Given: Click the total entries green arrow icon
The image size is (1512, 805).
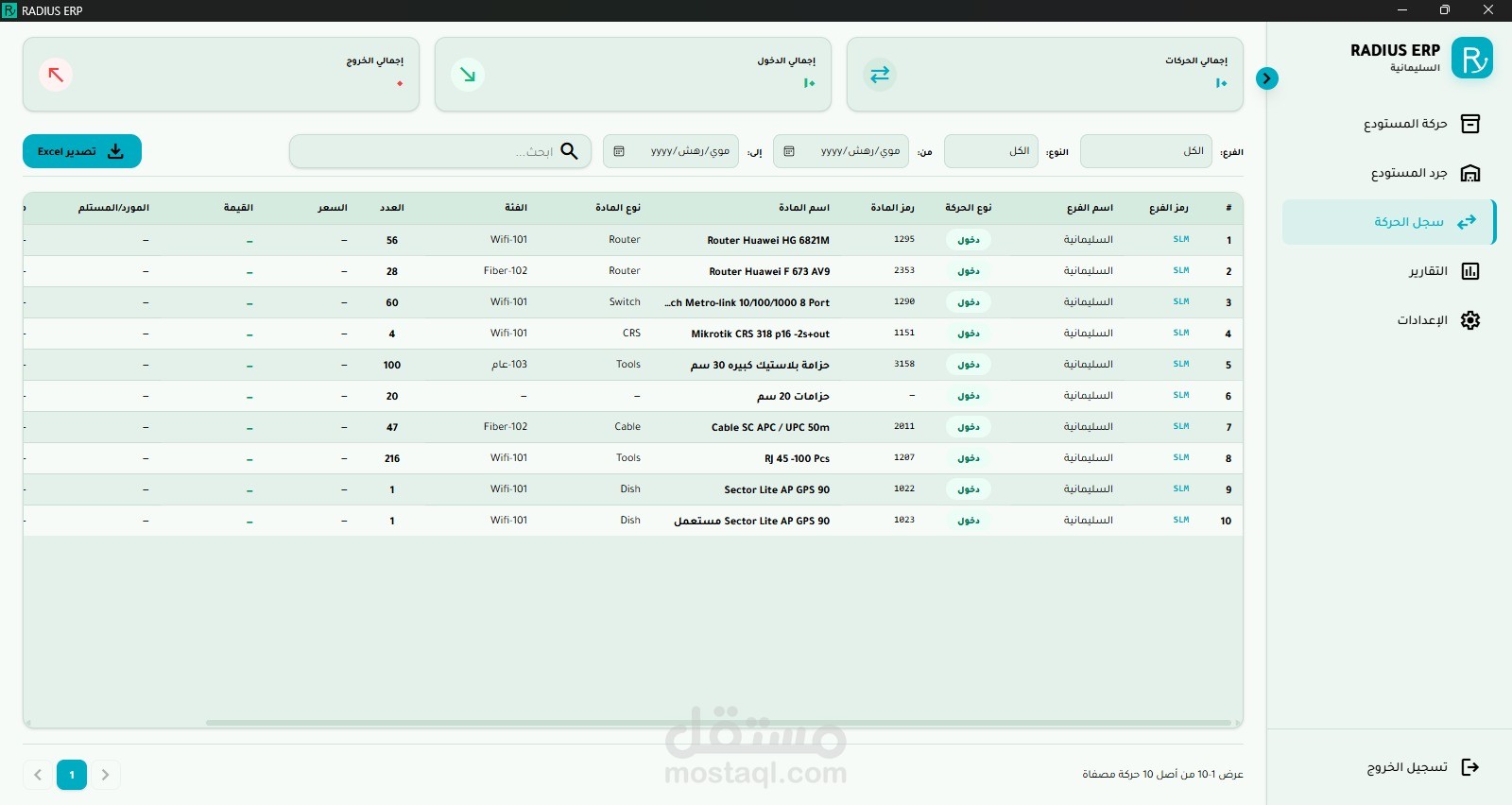Looking at the screenshot, I should [468, 75].
